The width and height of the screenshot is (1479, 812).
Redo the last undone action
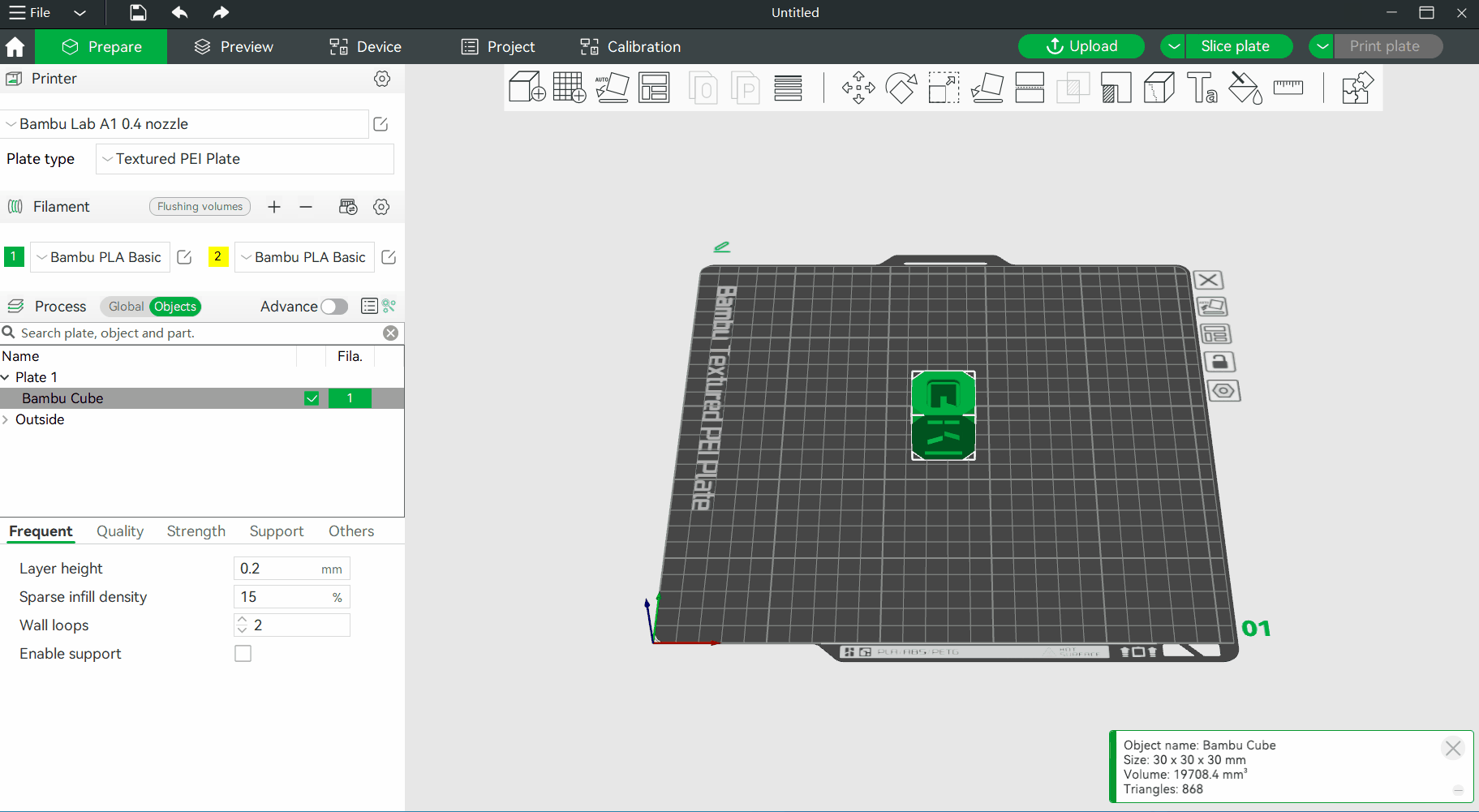[221, 12]
